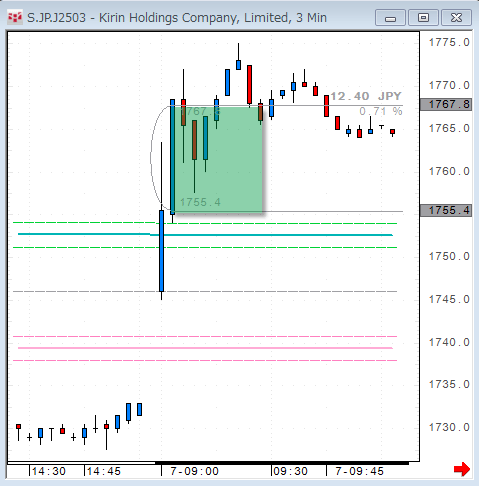The width and height of the screenshot is (479, 486).
Task: Close the Kirin Holdings chart window
Action: pos(456,18)
